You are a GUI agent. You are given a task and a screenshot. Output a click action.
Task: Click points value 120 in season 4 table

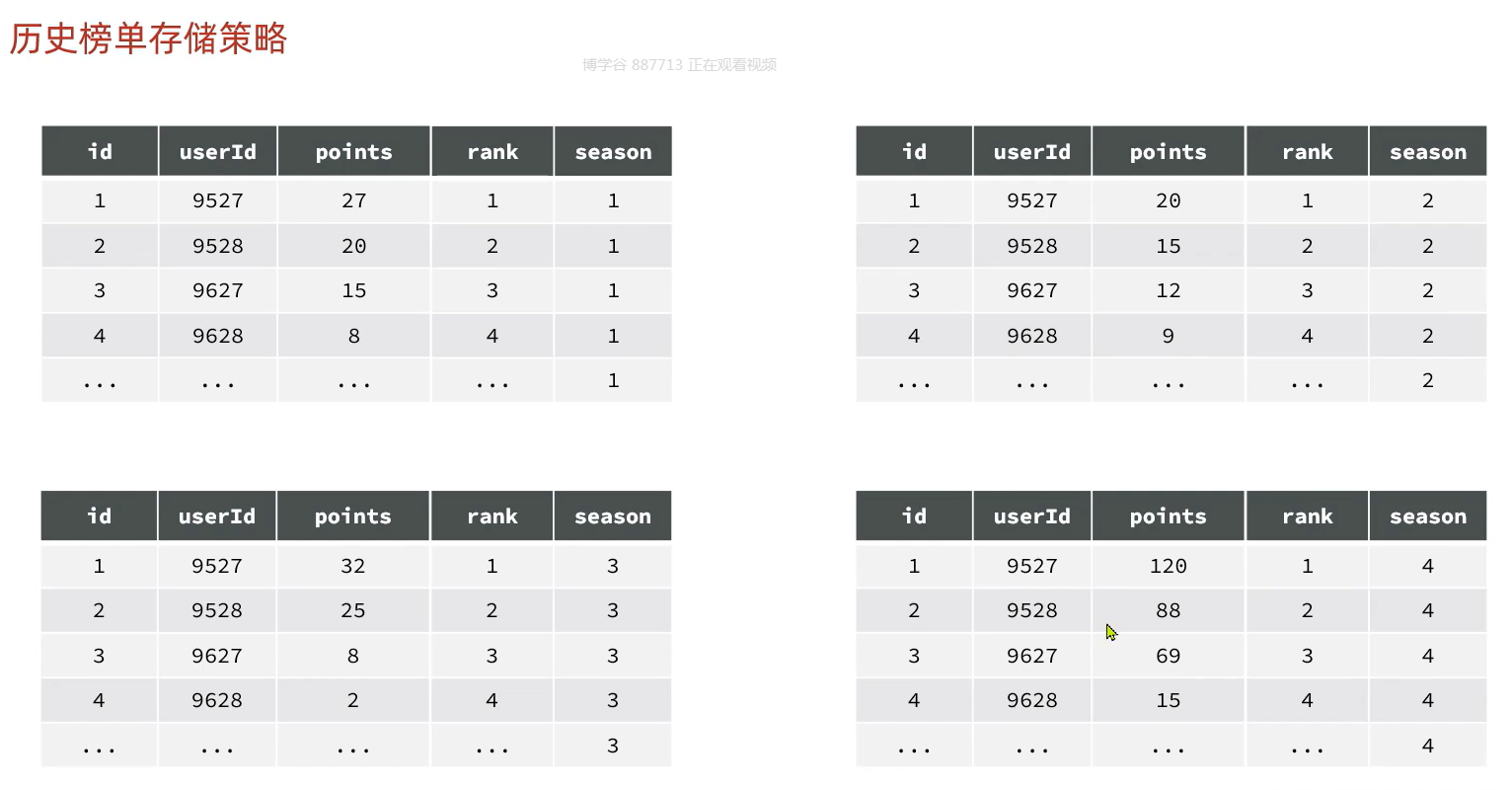tap(1169, 566)
